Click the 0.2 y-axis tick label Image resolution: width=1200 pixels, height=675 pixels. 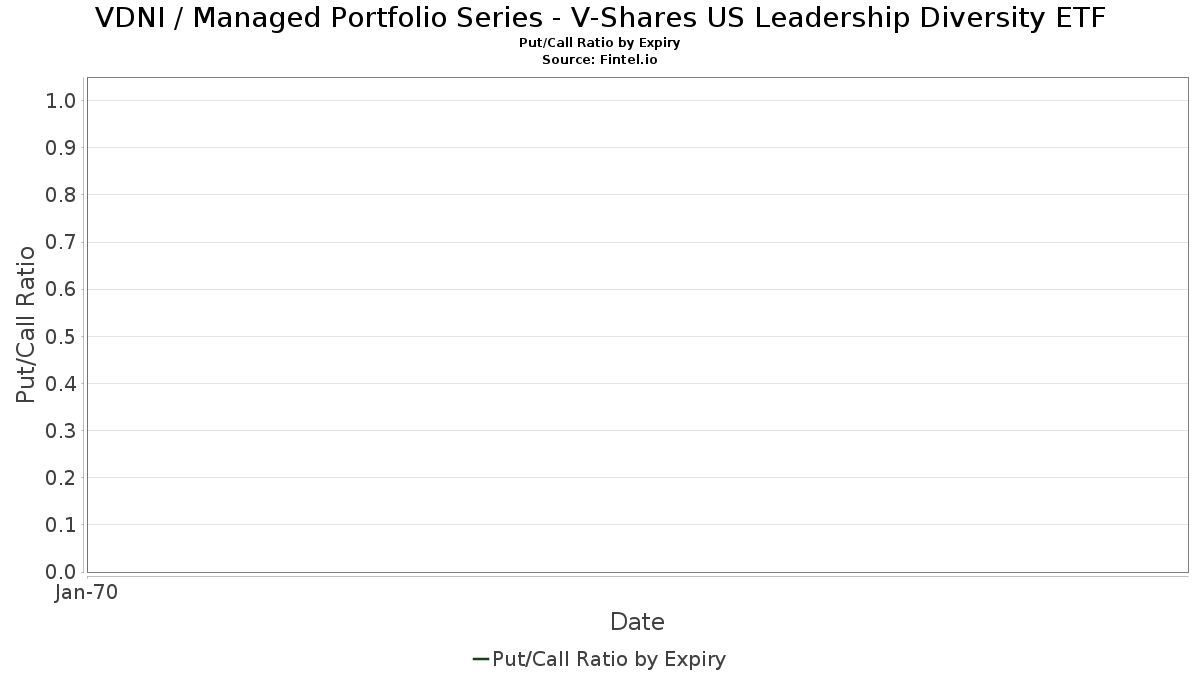point(61,477)
